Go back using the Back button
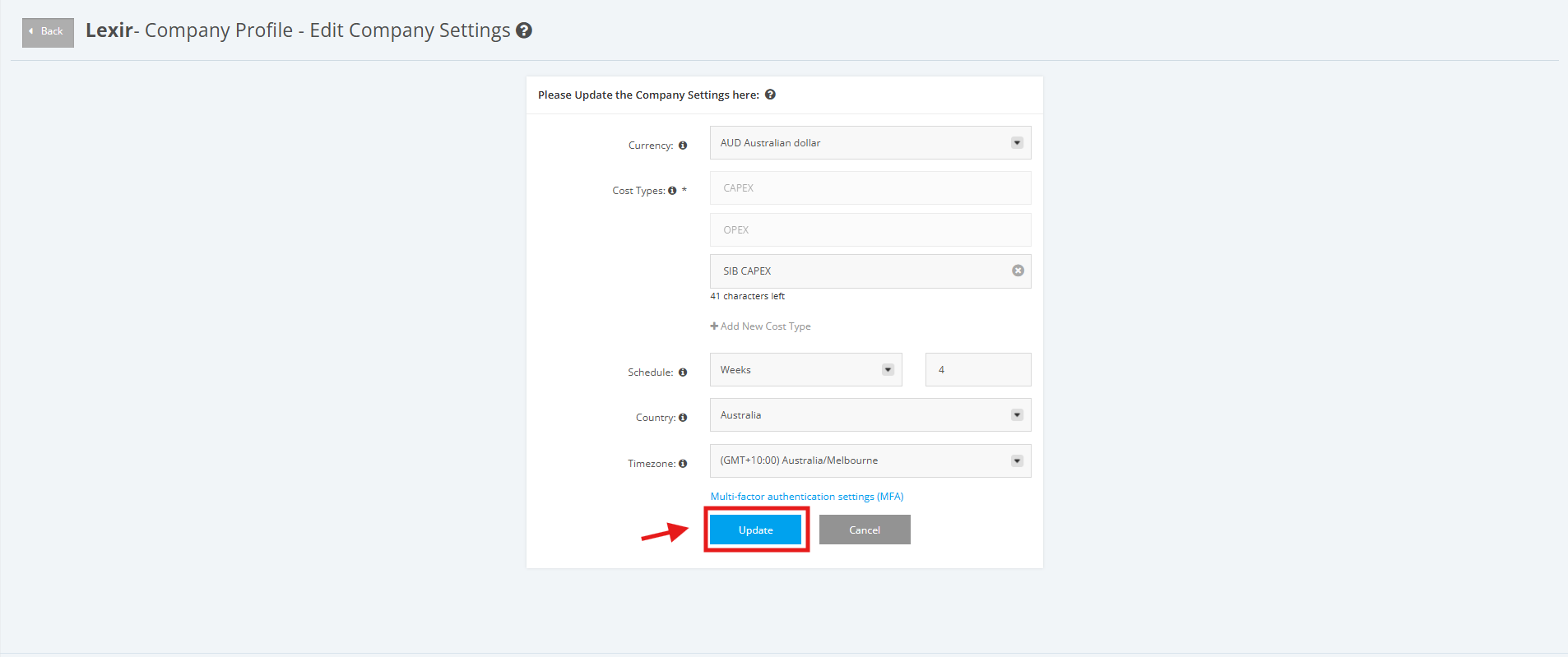The image size is (1568, 657). [x=48, y=32]
